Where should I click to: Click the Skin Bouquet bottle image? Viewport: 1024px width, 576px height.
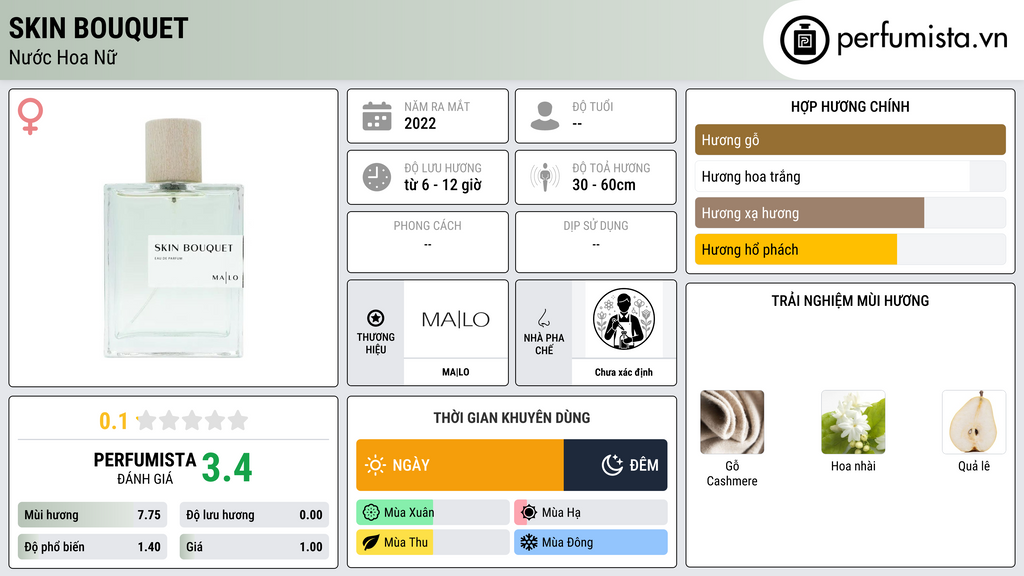click(174, 238)
